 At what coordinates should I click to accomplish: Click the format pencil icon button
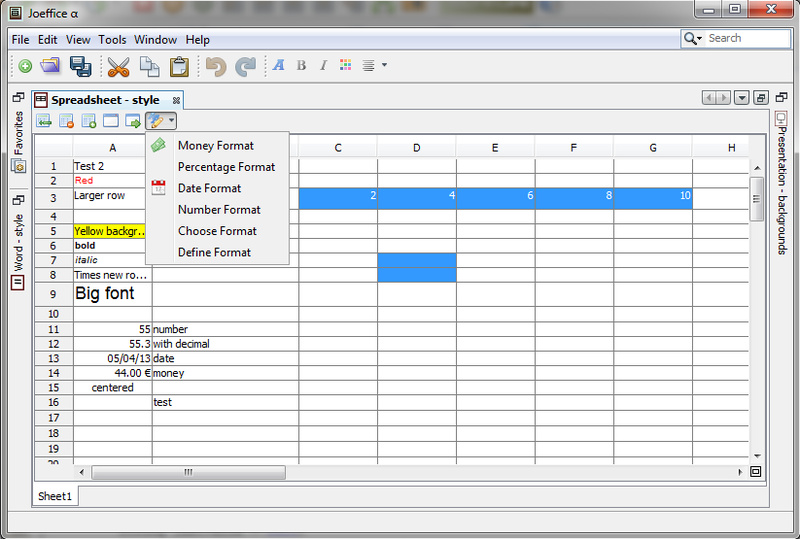pos(156,121)
